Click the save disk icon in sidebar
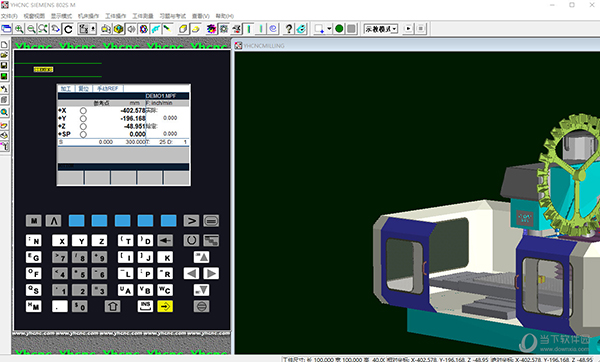Image resolution: width=600 pixels, height=362 pixels. click(x=4, y=65)
